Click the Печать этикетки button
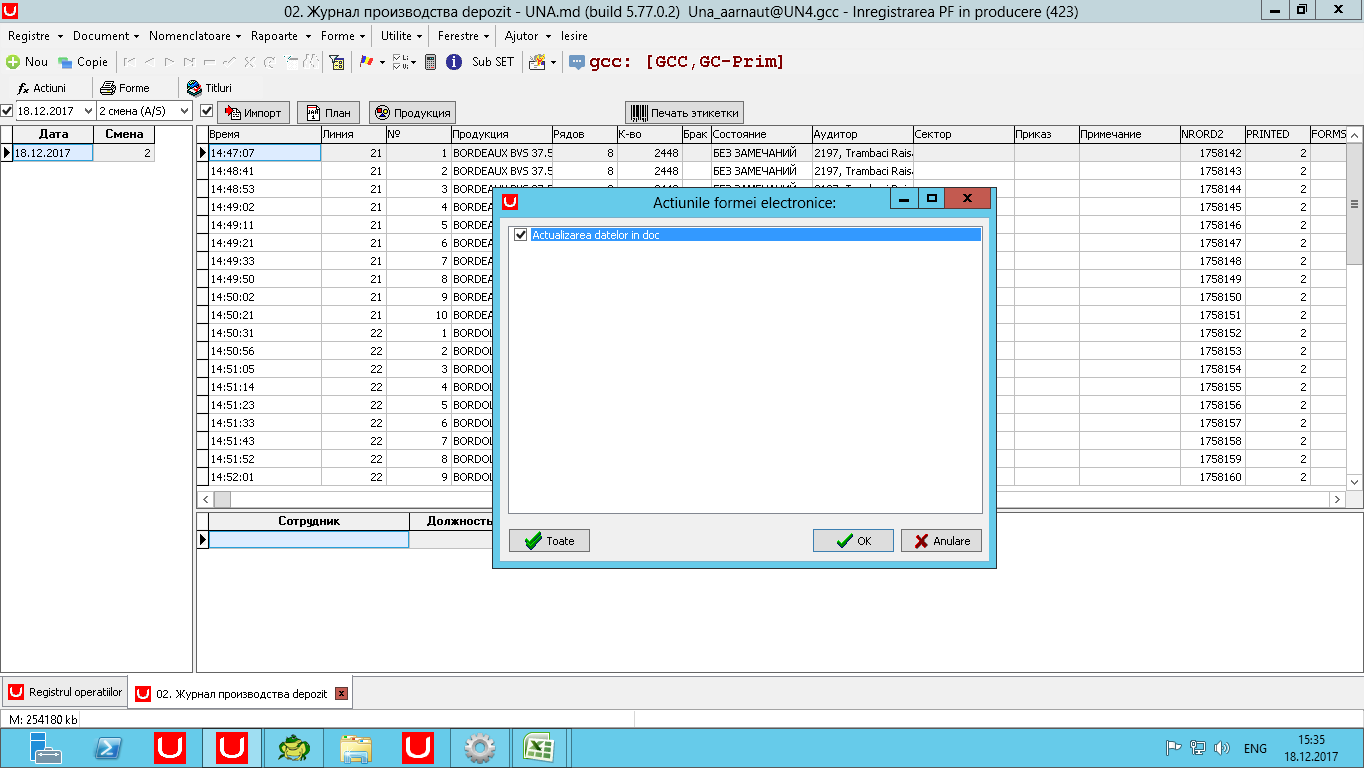 click(x=685, y=112)
